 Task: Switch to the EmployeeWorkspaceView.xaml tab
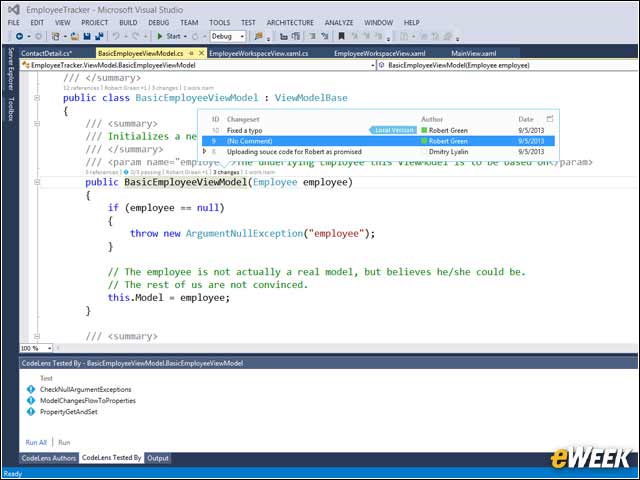[x=380, y=53]
